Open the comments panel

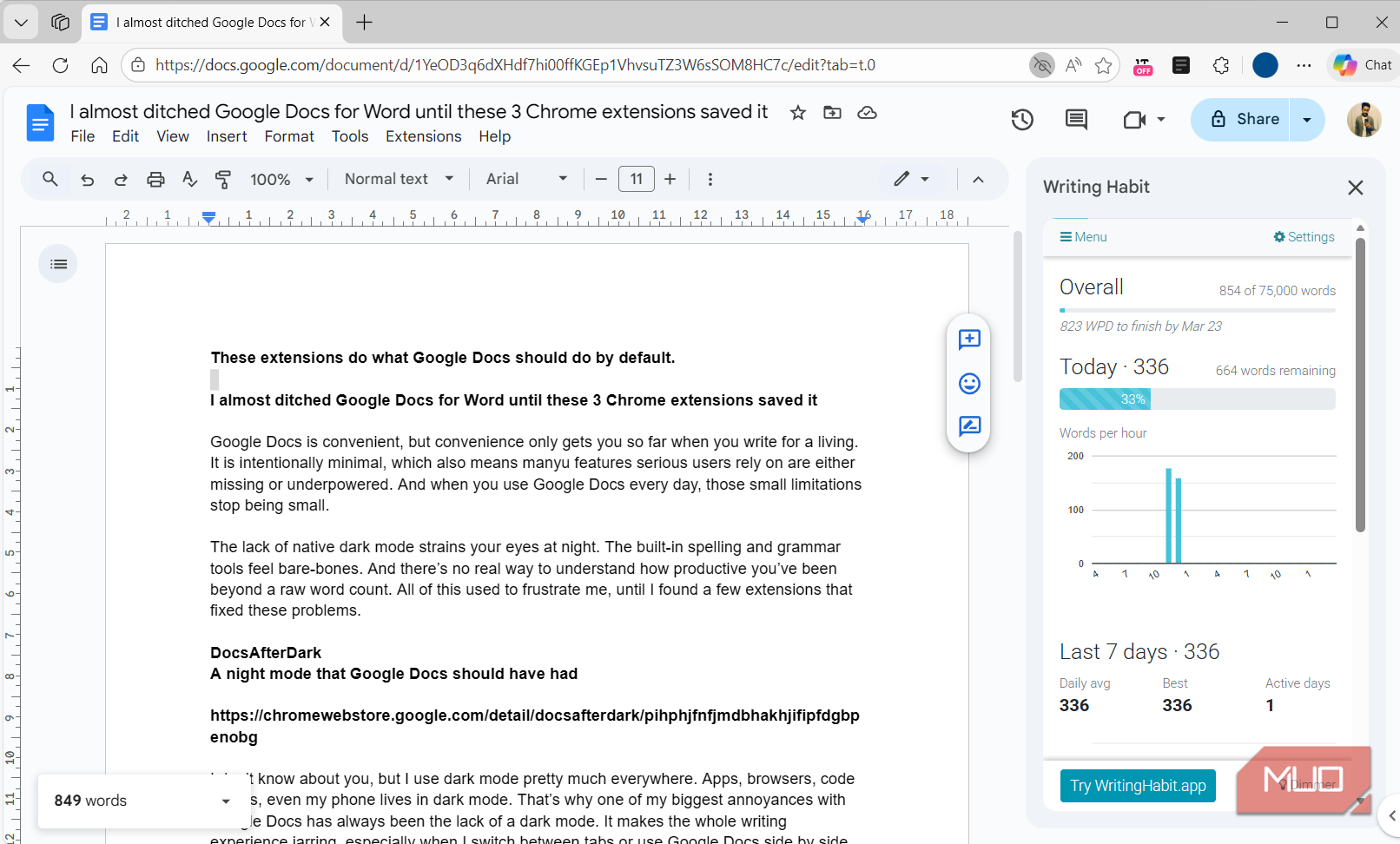(x=1076, y=120)
